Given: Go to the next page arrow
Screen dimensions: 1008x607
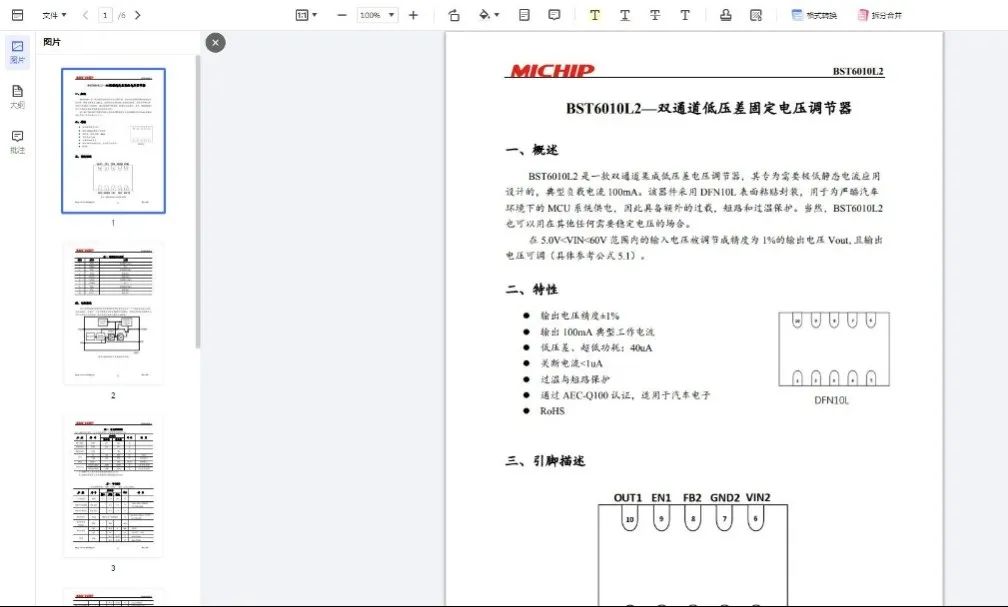Looking at the screenshot, I should pos(138,15).
